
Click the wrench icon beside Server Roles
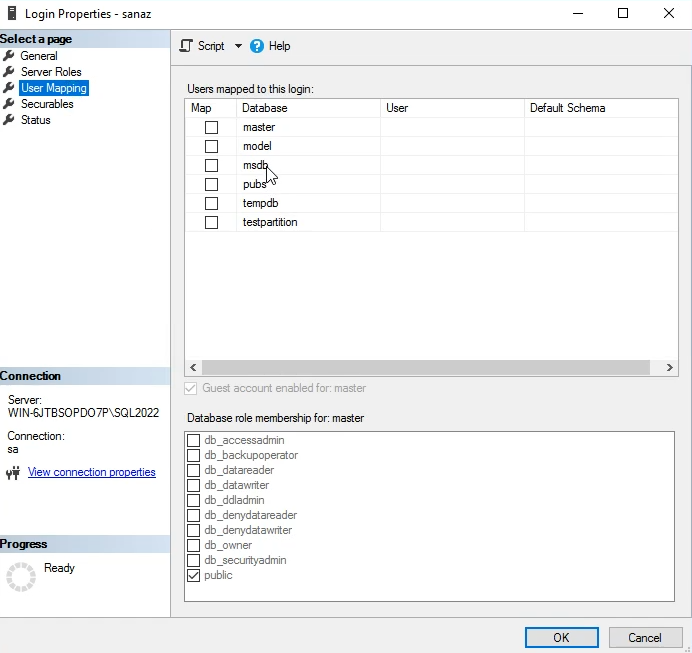(x=8, y=71)
